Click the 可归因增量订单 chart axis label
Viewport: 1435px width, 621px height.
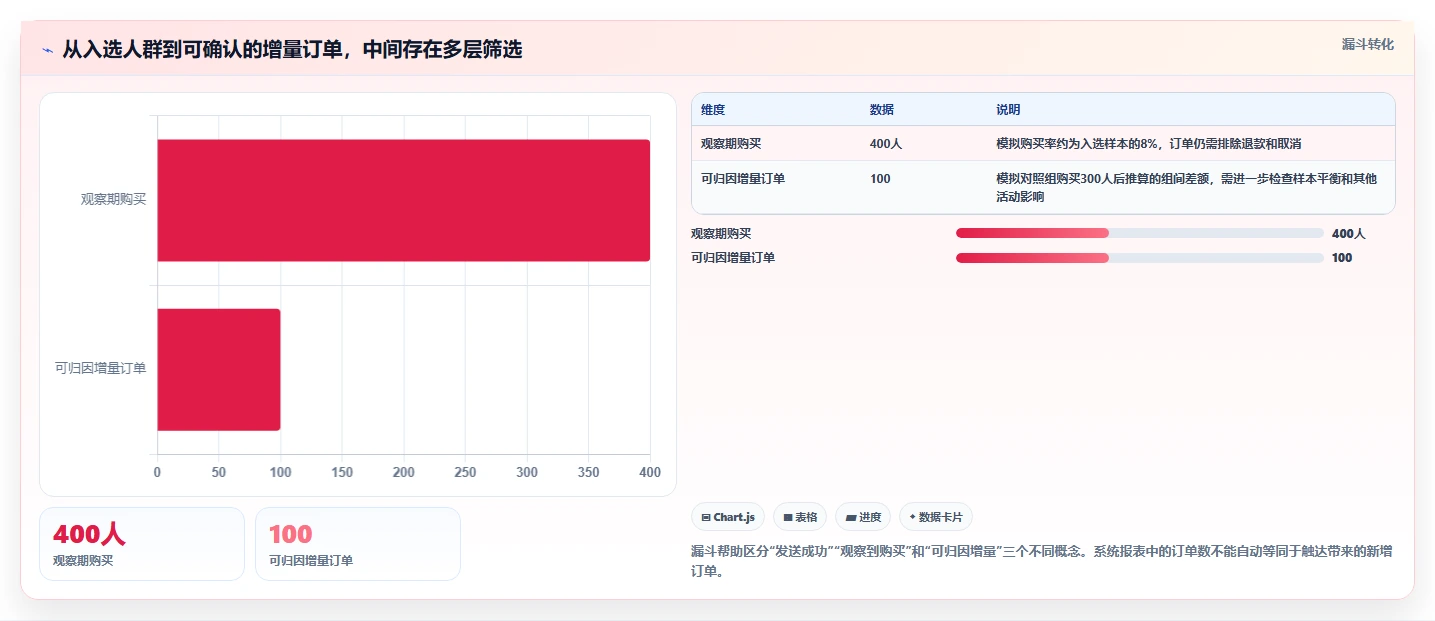tap(100, 369)
